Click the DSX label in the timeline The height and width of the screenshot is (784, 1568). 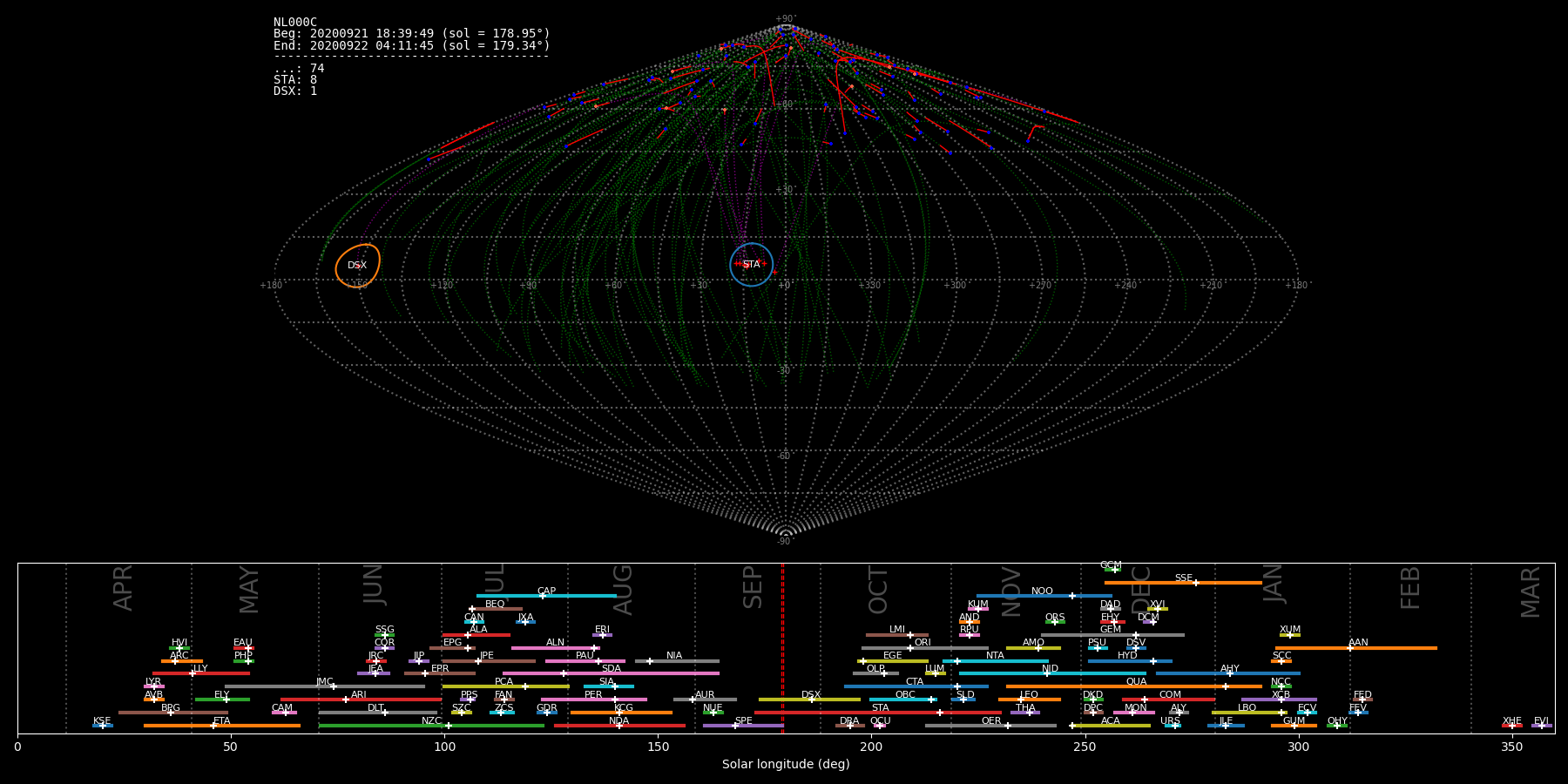(811, 695)
